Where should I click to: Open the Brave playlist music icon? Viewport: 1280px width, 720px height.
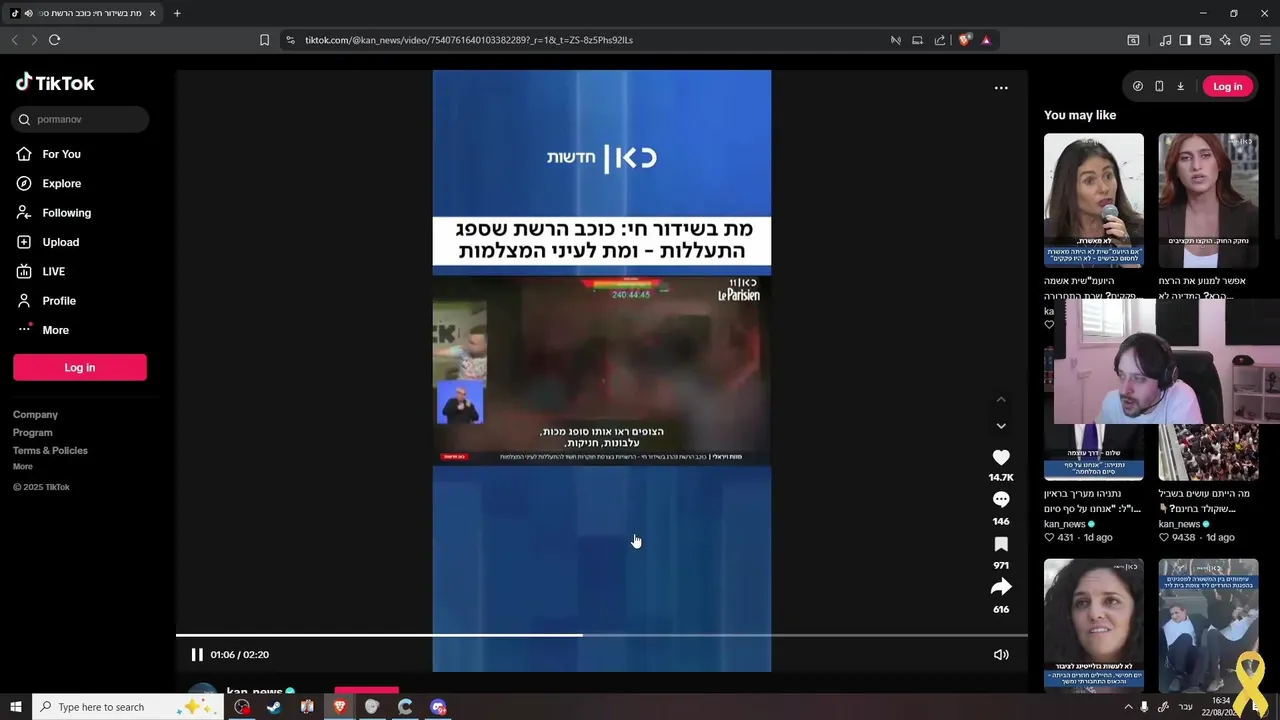tap(1165, 40)
